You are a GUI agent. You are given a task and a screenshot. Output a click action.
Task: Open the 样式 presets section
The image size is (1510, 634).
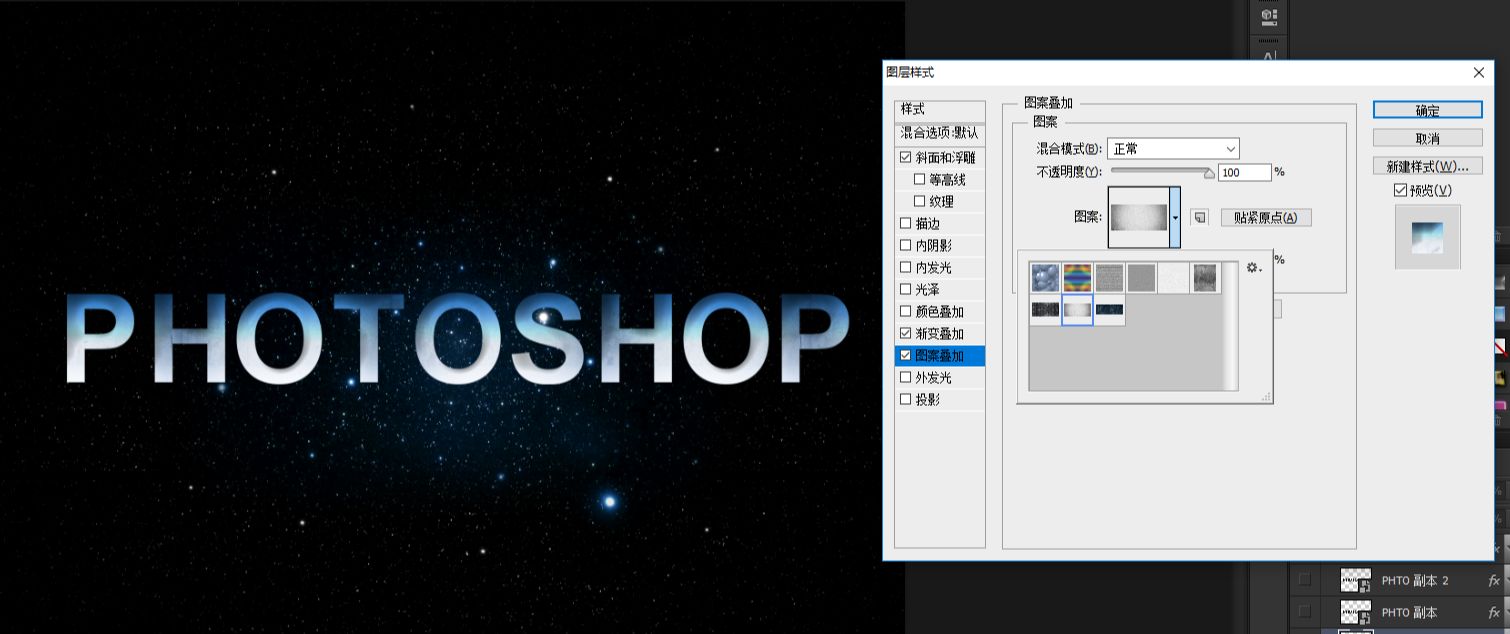pos(940,109)
